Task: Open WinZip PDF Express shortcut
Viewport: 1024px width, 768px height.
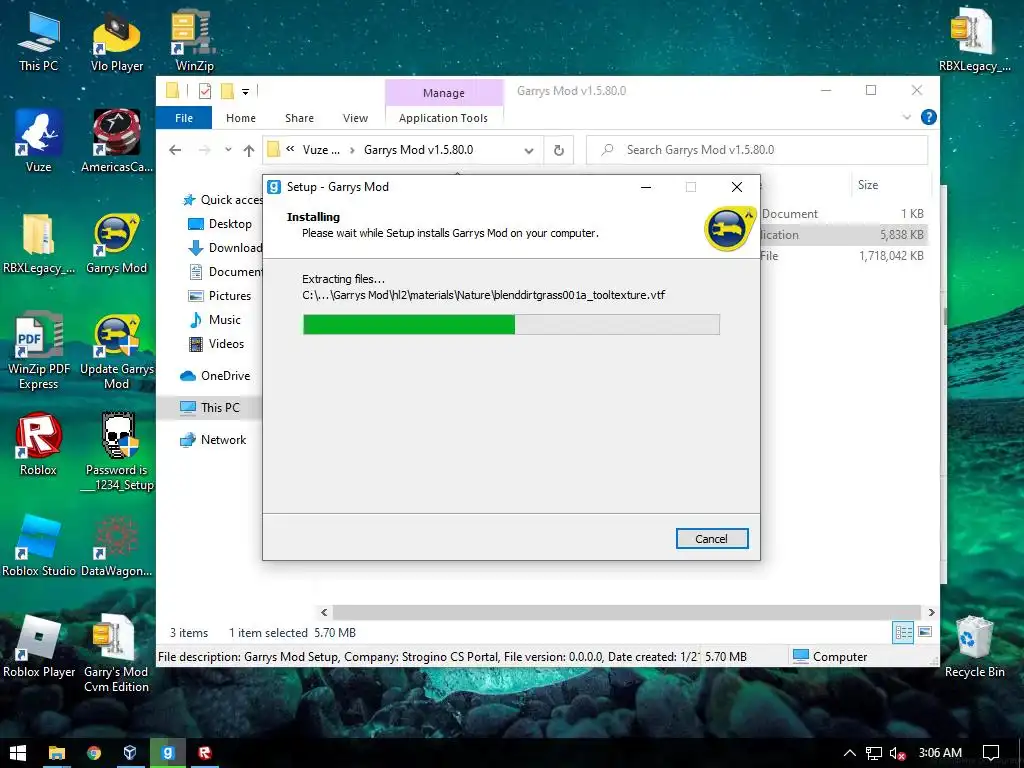Action: coord(38,351)
